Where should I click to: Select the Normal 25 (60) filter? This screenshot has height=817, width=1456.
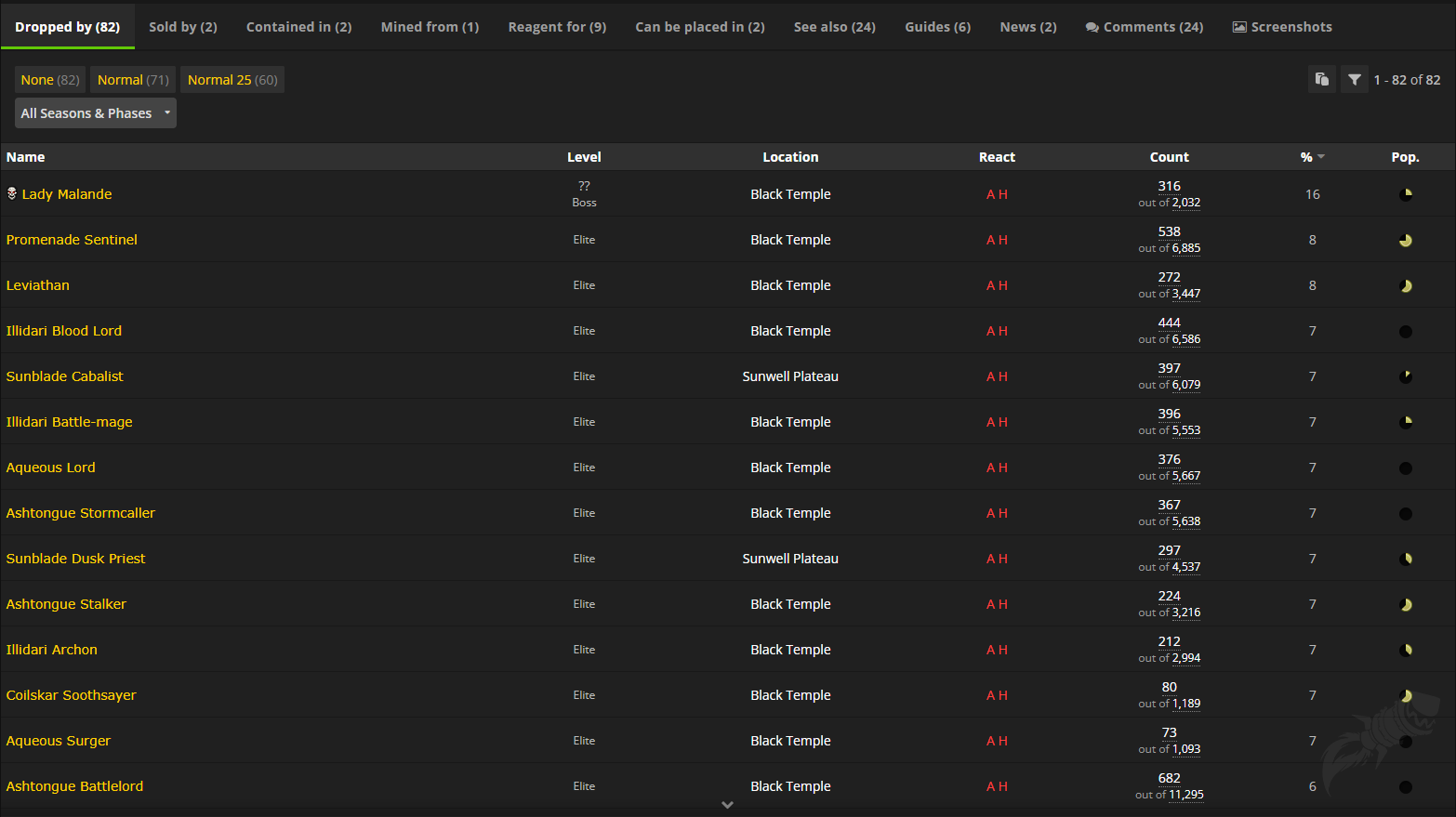point(232,80)
